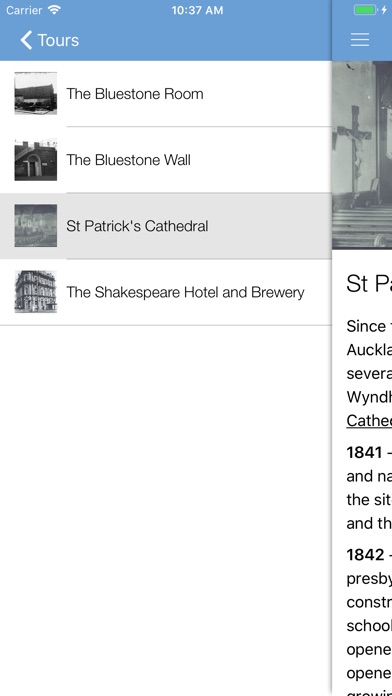Tap the back chevron beside Tours
This screenshot has width=392, height=696.
pyautogui.click(x=26, y=40)
